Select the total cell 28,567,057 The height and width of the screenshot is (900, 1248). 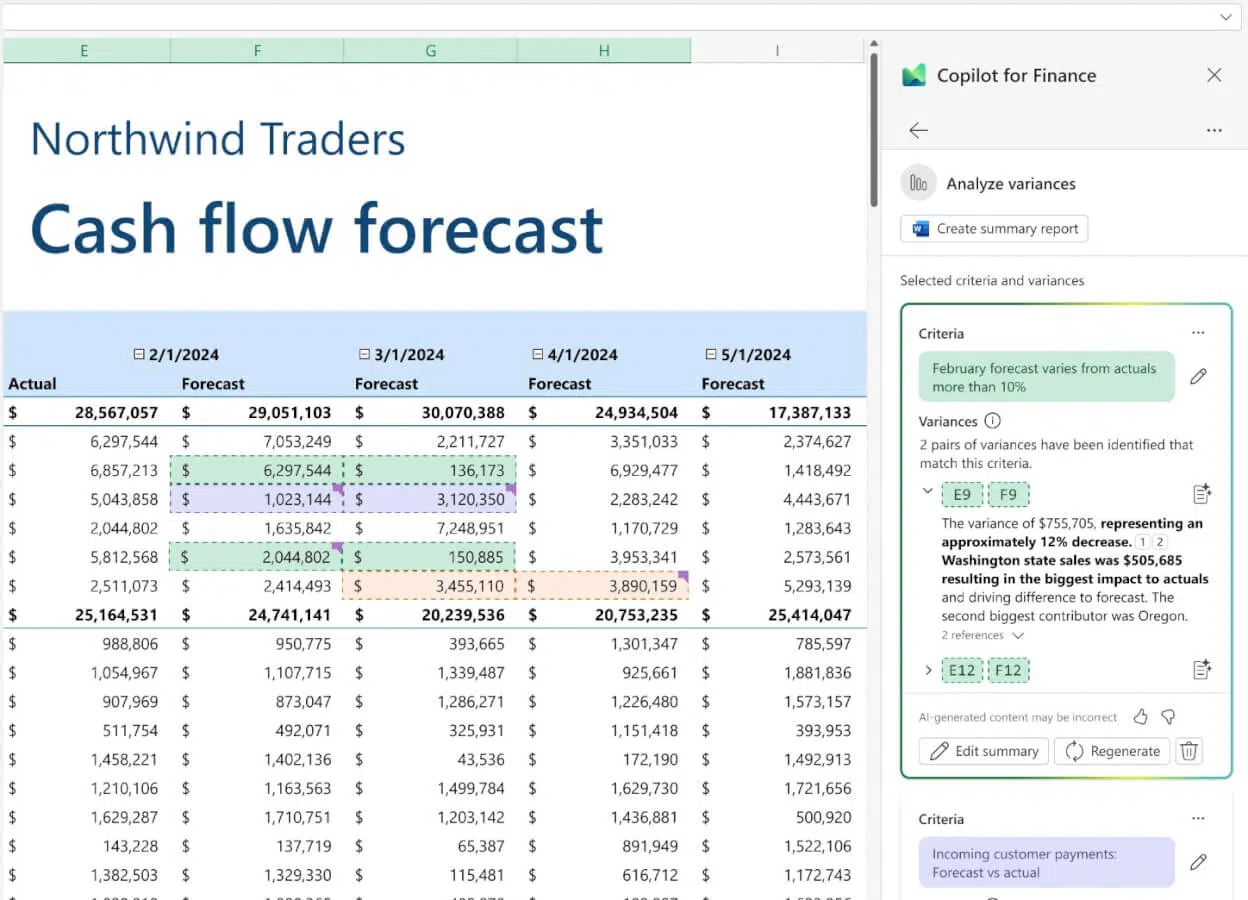pos(84,412)
